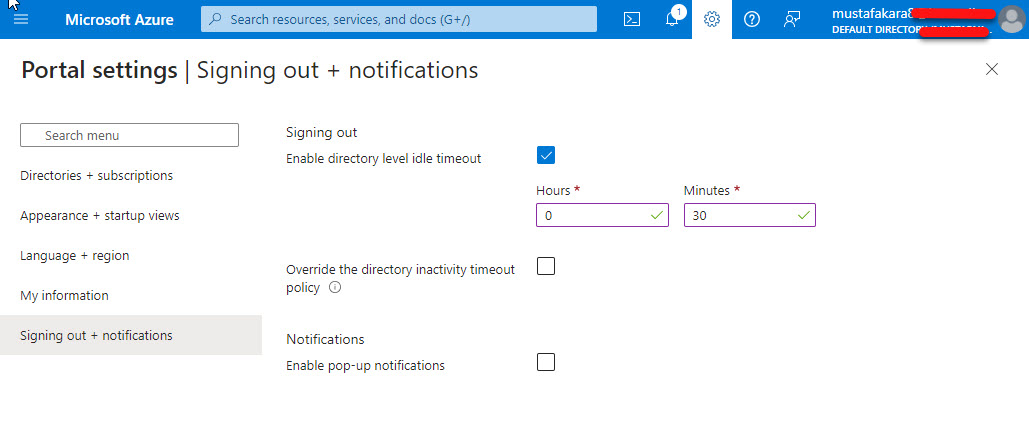The image size is (1029, 428).
Task: Open the hamburger portal menu
Action: (x=21, y=19)
